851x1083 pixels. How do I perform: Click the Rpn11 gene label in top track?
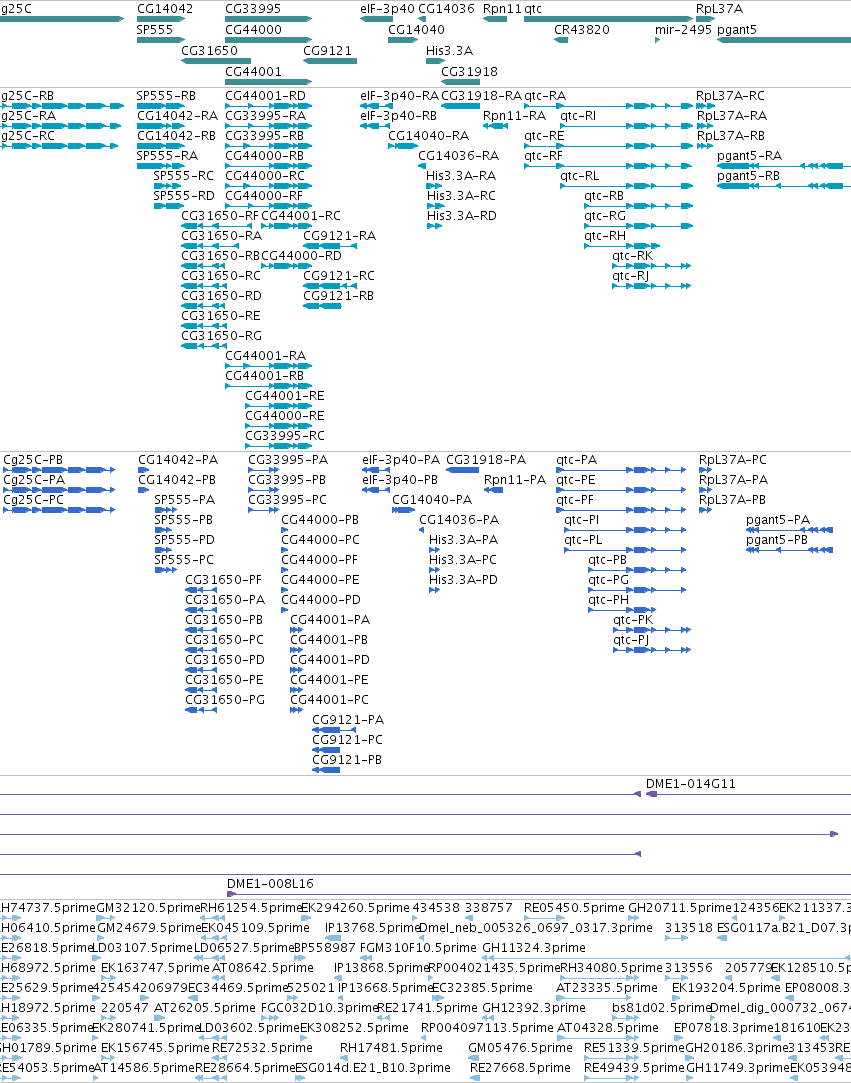click(502, 9)
